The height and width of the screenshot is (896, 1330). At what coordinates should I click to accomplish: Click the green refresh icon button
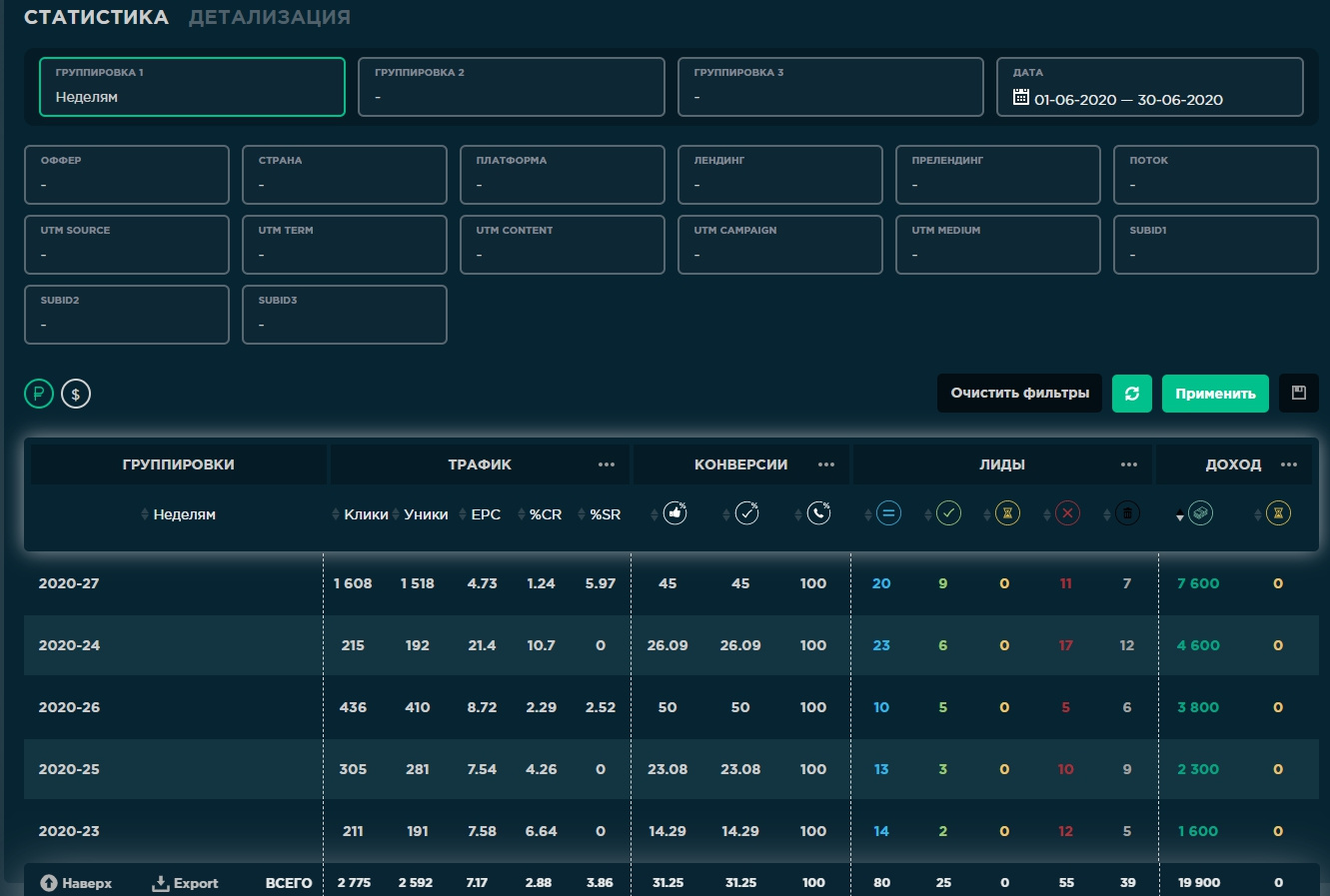(x=1132, y=394)
